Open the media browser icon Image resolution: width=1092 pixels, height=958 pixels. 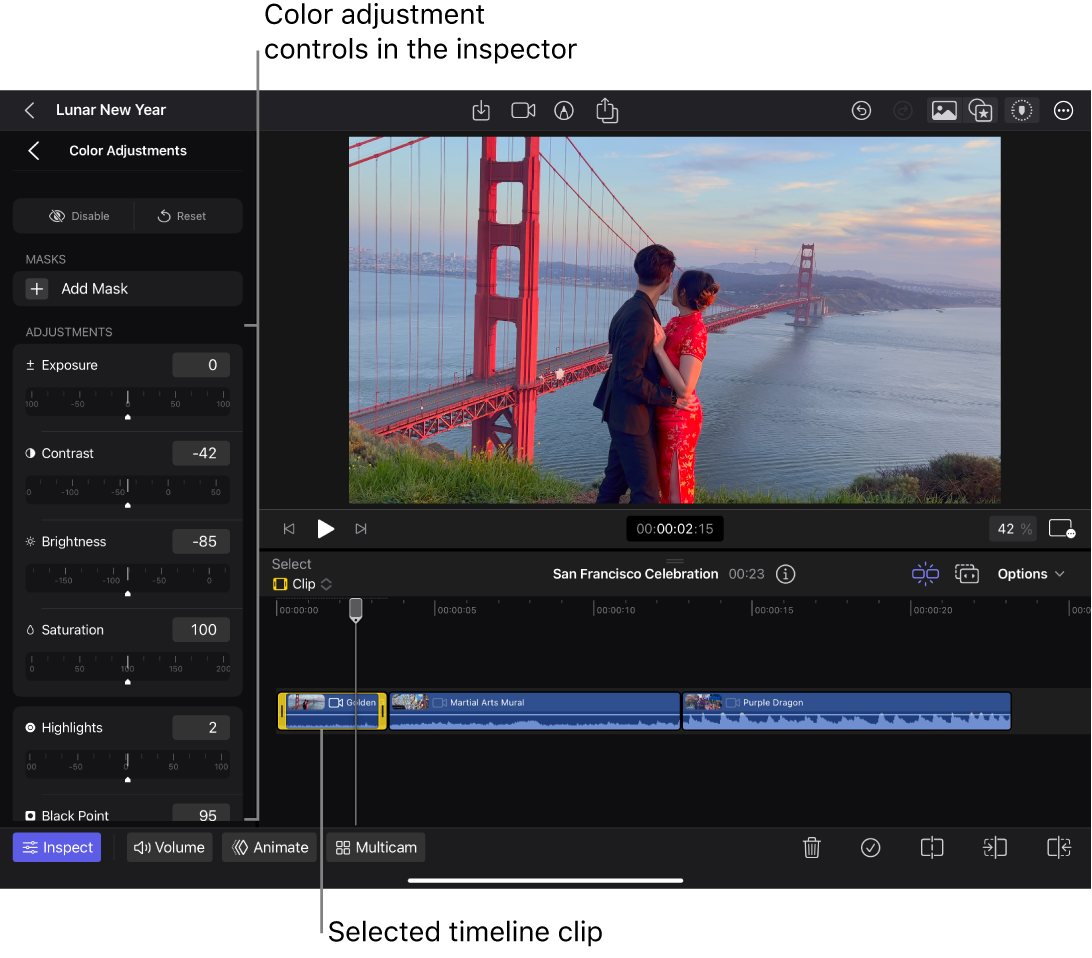(x=943, y=110)
